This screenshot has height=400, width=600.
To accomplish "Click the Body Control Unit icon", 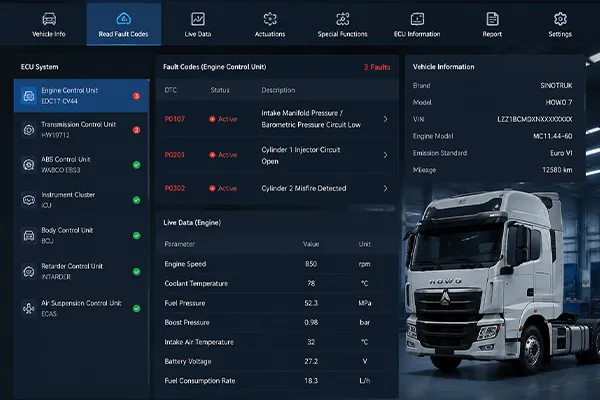I will [29, 235].
